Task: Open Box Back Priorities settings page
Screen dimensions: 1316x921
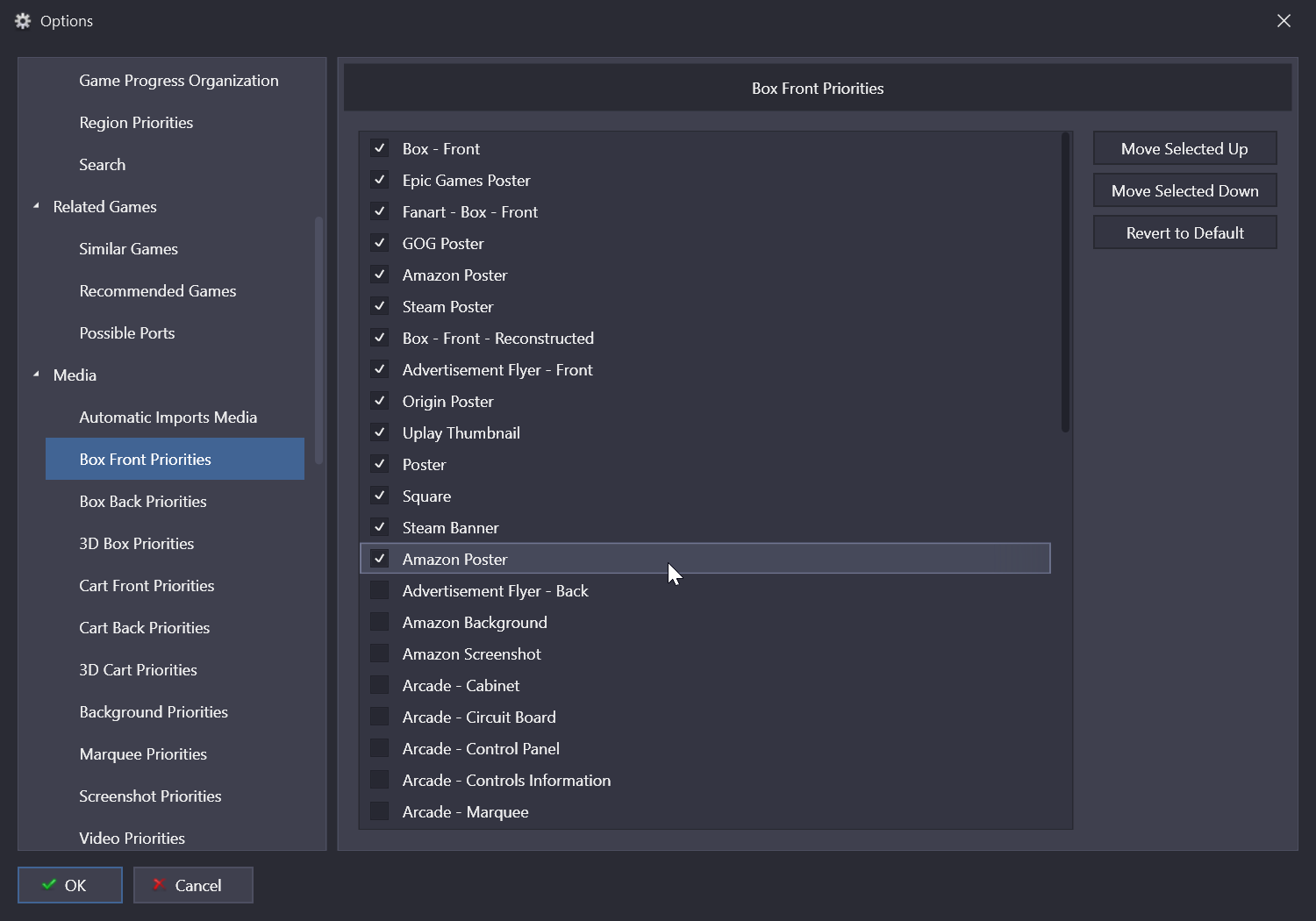Action: click(143, 502)
